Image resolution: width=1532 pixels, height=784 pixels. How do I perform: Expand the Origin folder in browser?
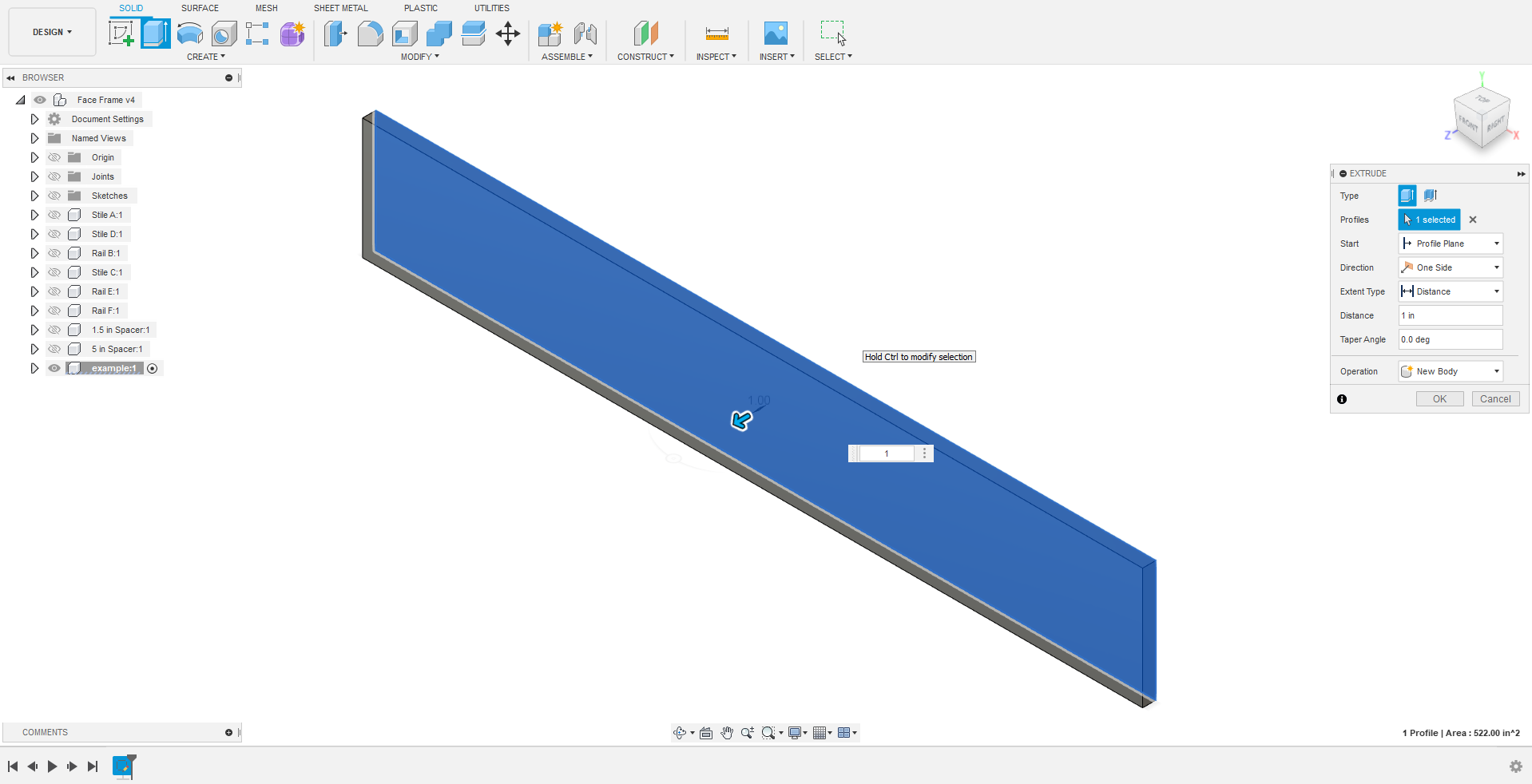(34, 157)
